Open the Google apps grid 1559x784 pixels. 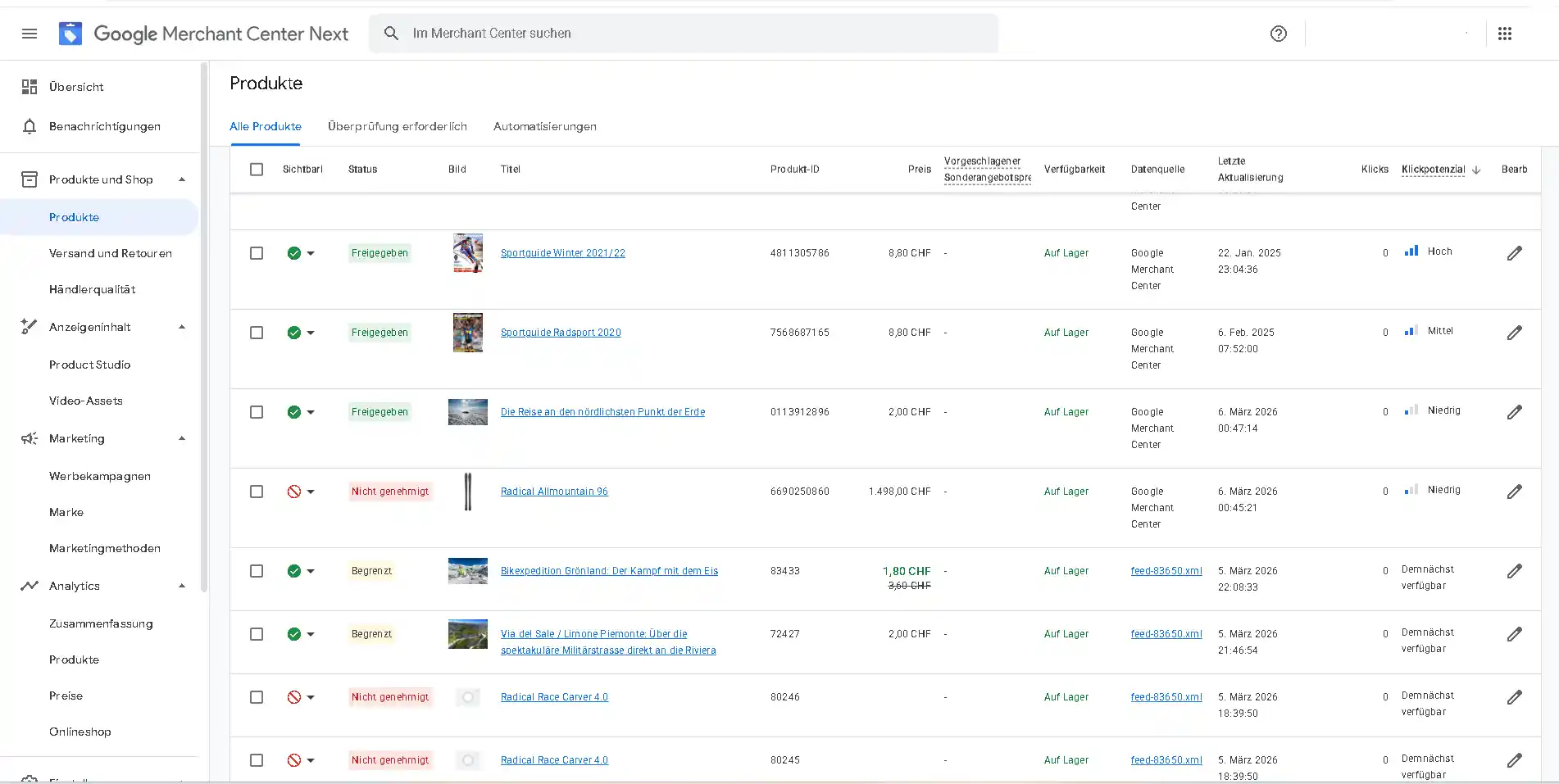click(1504, 34)
